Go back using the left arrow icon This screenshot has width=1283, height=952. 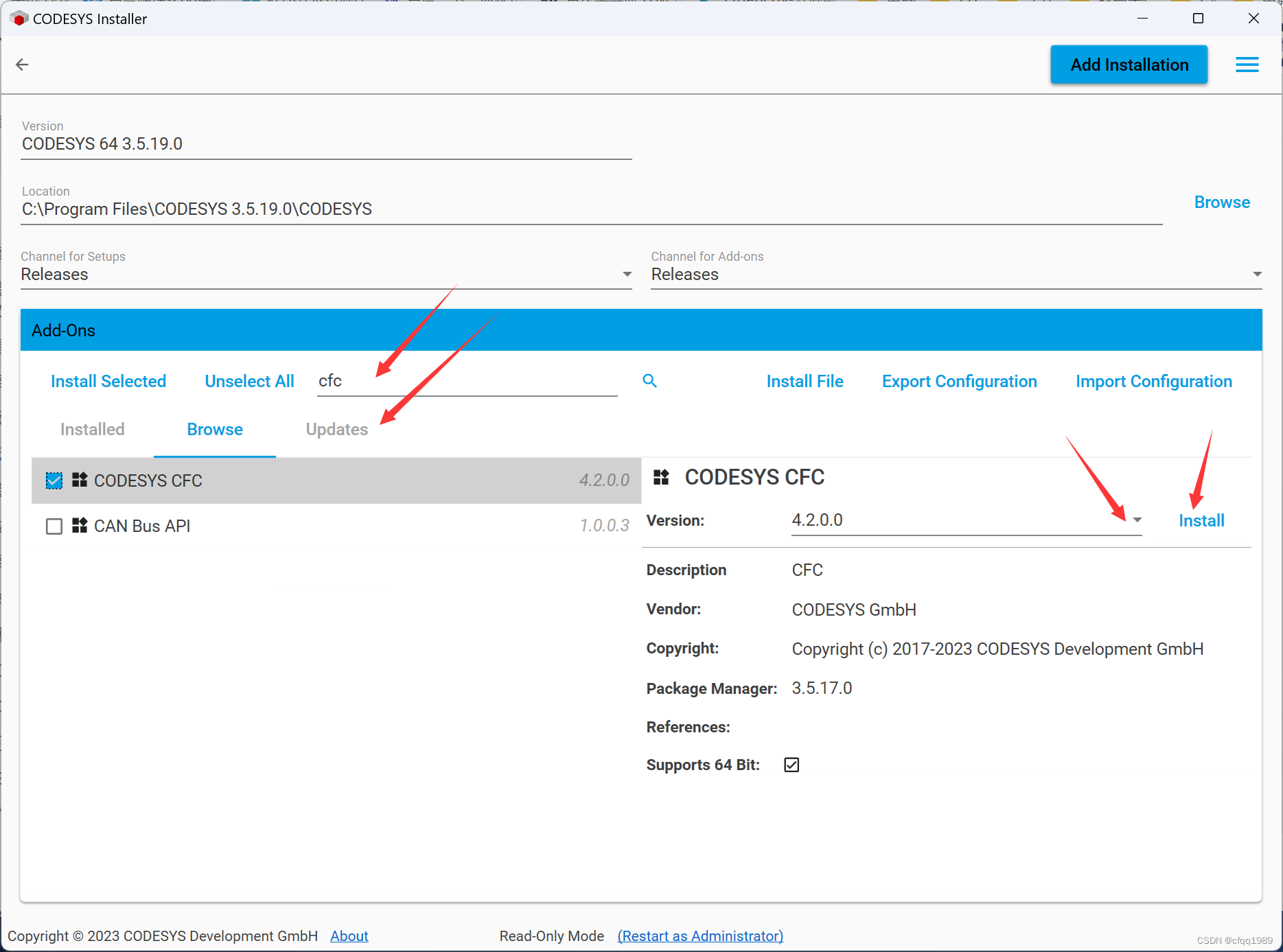coord(22,65)
